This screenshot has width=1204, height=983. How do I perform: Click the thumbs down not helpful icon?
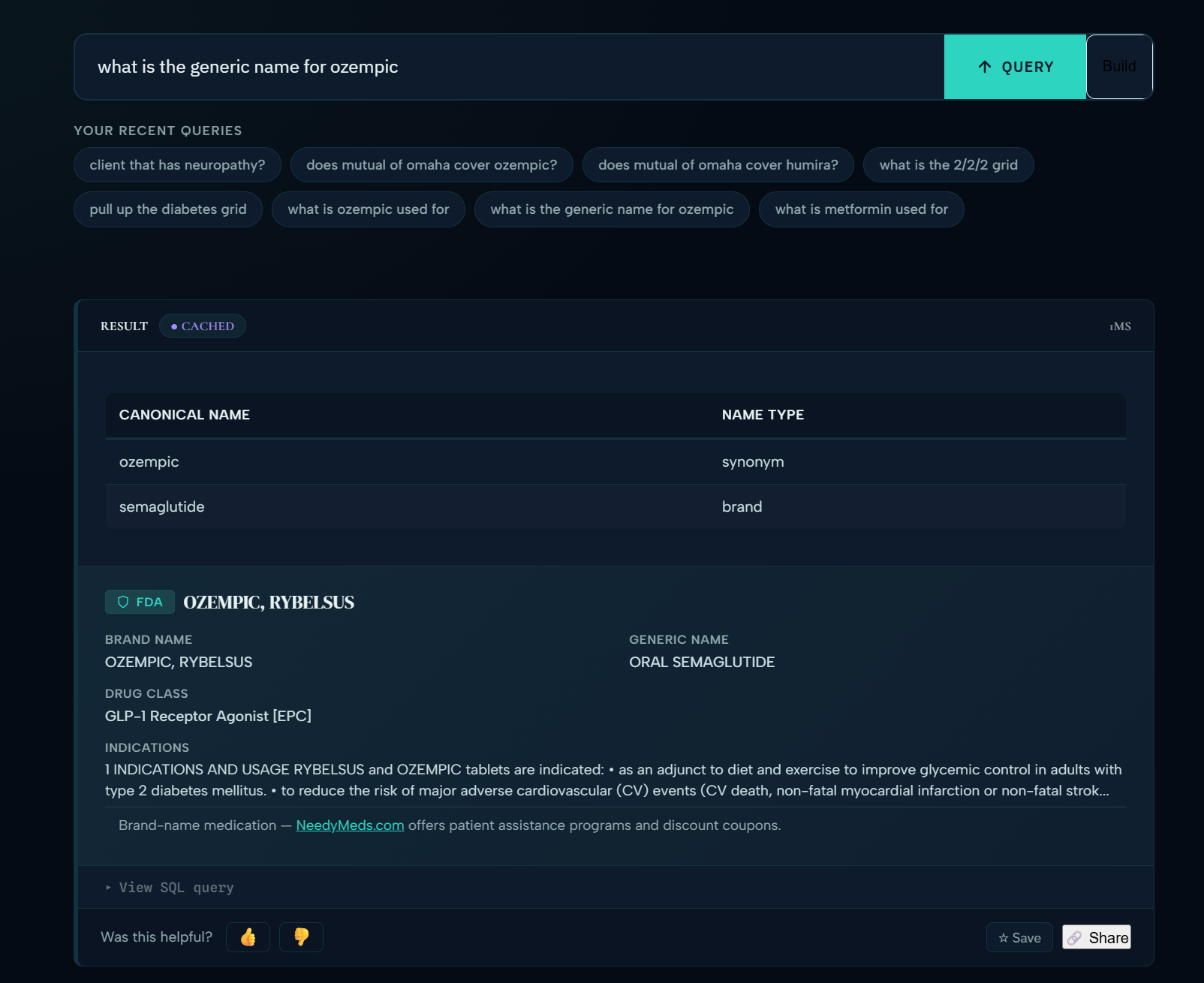[x=301, y=937]
